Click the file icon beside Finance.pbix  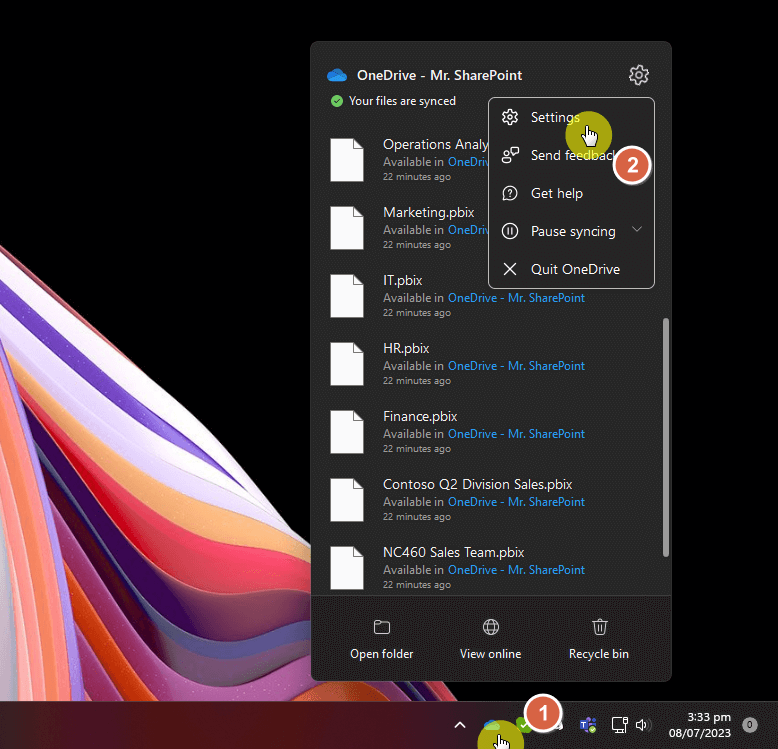[347, 432]
